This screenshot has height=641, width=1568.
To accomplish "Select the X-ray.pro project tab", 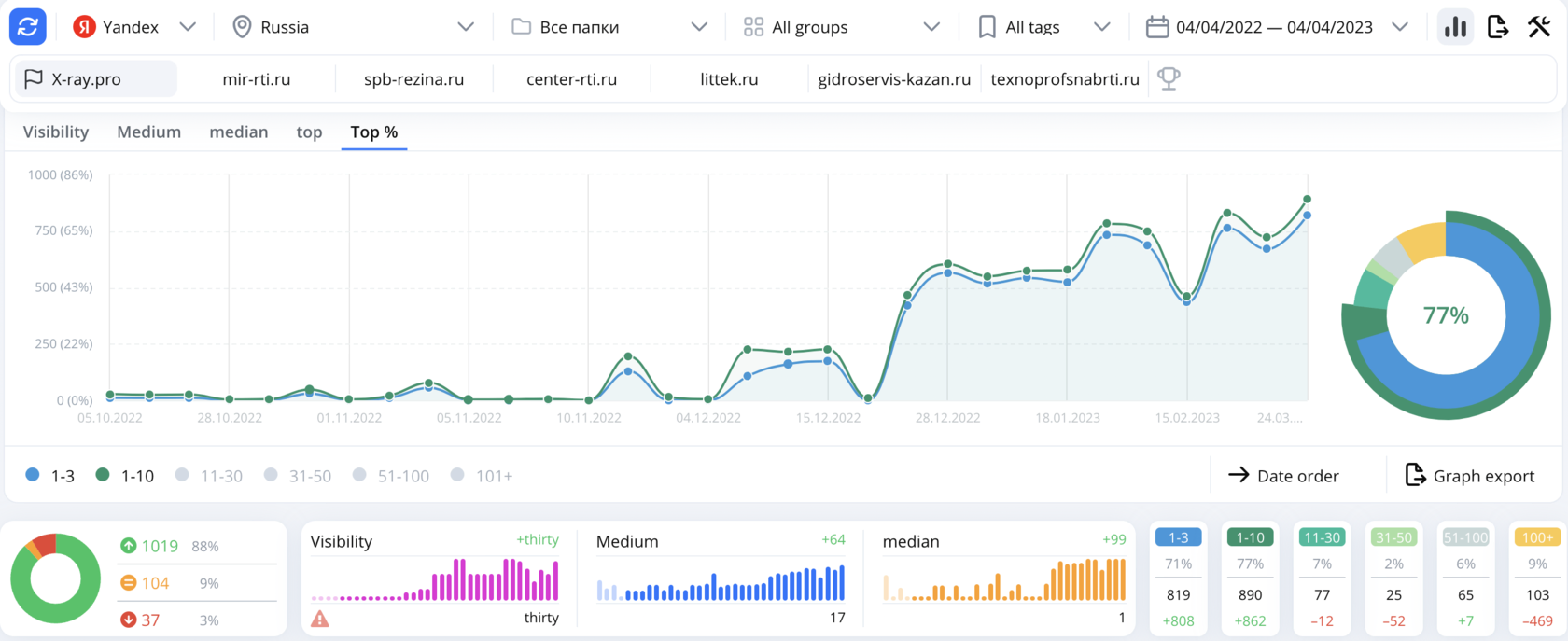I will pos(94,79).
